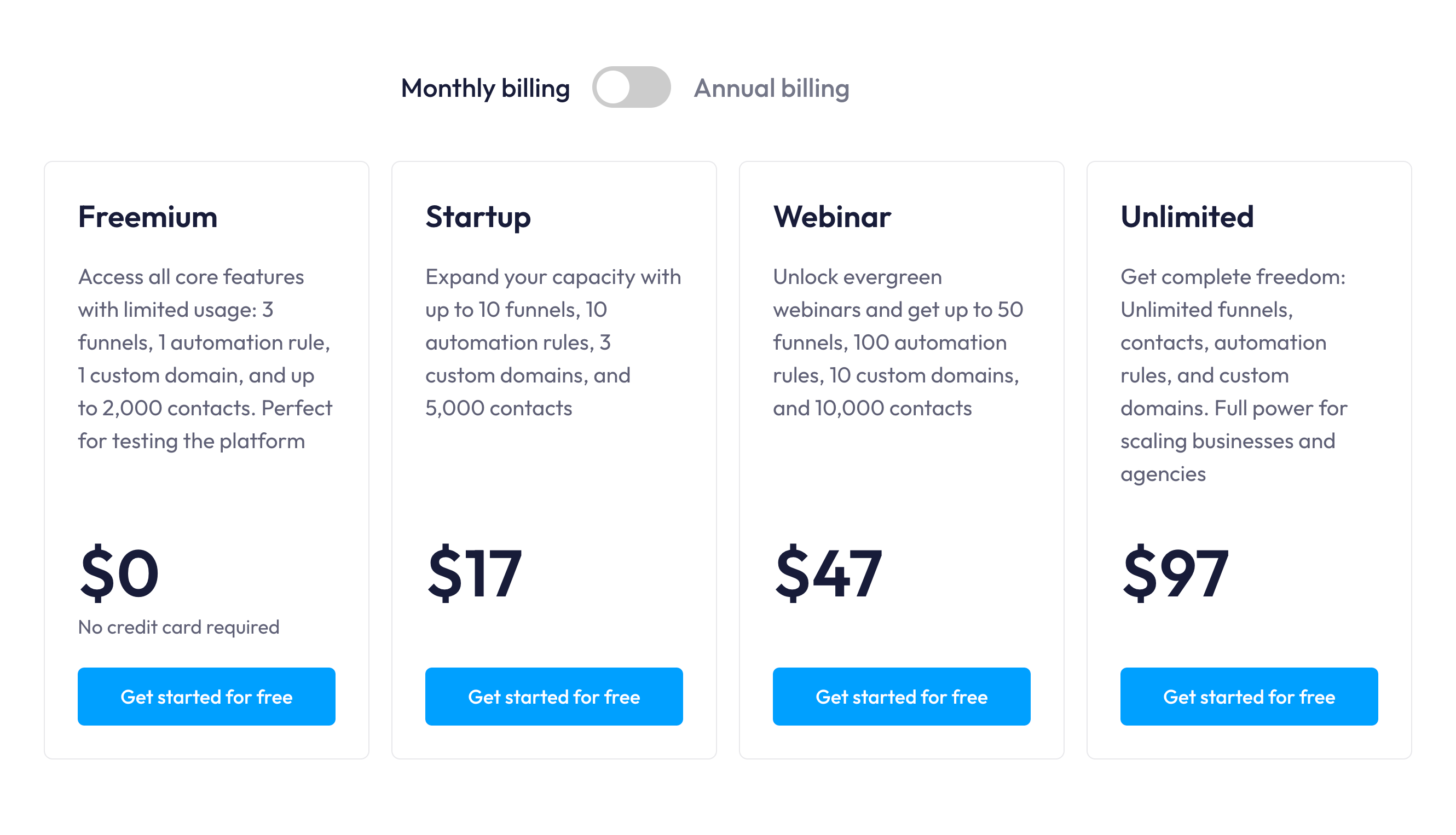Click the $0 price in Freemium
1456x835 pixels.
(119, 572)
